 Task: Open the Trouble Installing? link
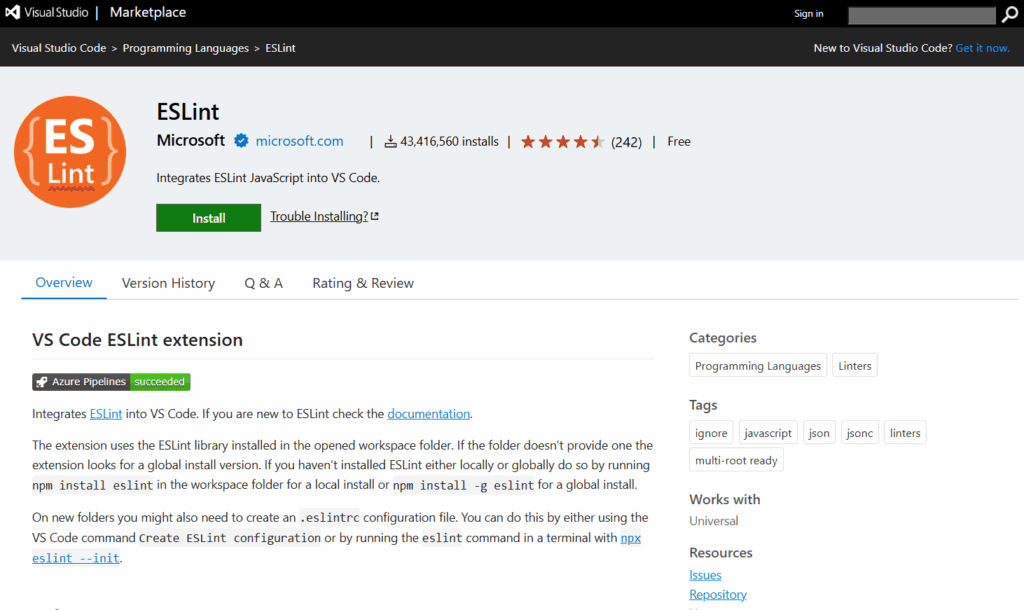(324, 216)
